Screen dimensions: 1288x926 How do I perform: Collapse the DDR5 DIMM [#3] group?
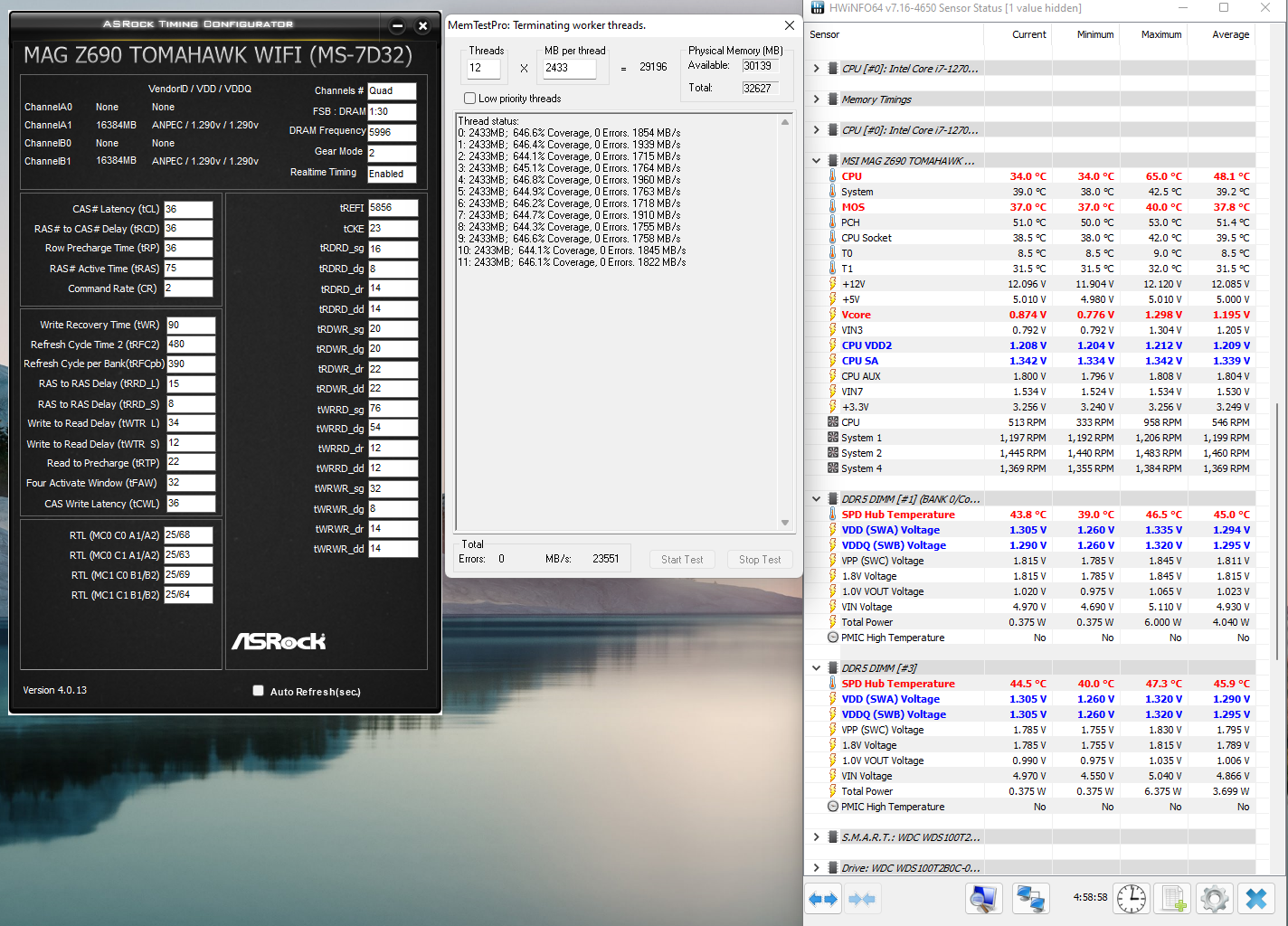(x=817, y=668)
